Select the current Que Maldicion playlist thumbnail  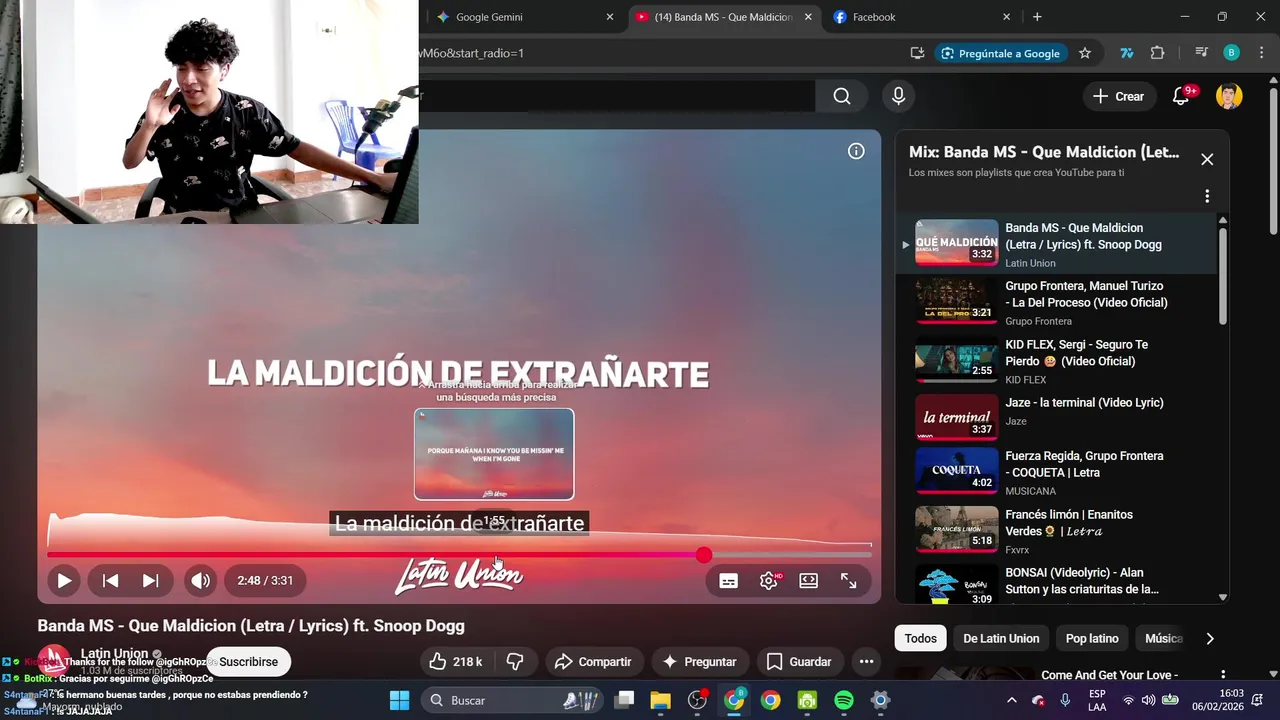click(957, 243)
